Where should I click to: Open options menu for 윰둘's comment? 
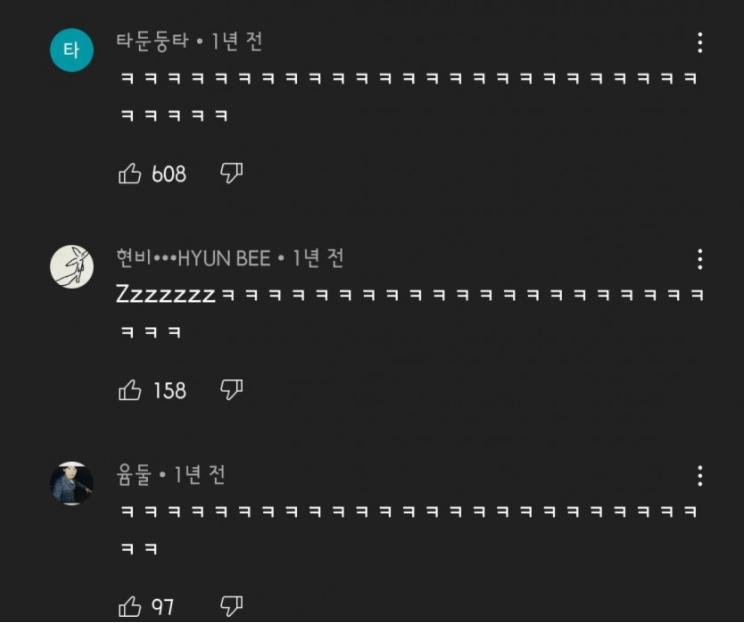click(x=700, y=476)
